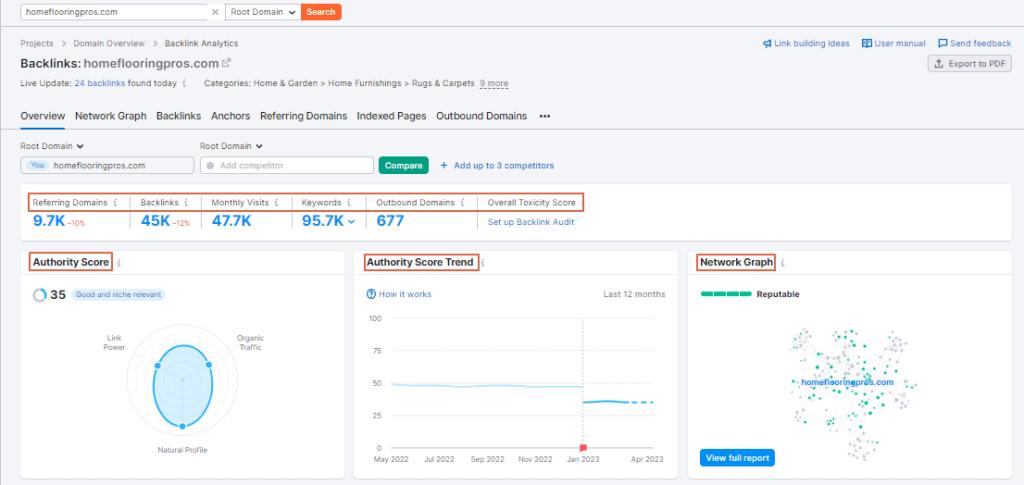Click info icon next to Keywords metric
The width and height of the screenshot is (1024, 485).
click(x=349, y=202)
